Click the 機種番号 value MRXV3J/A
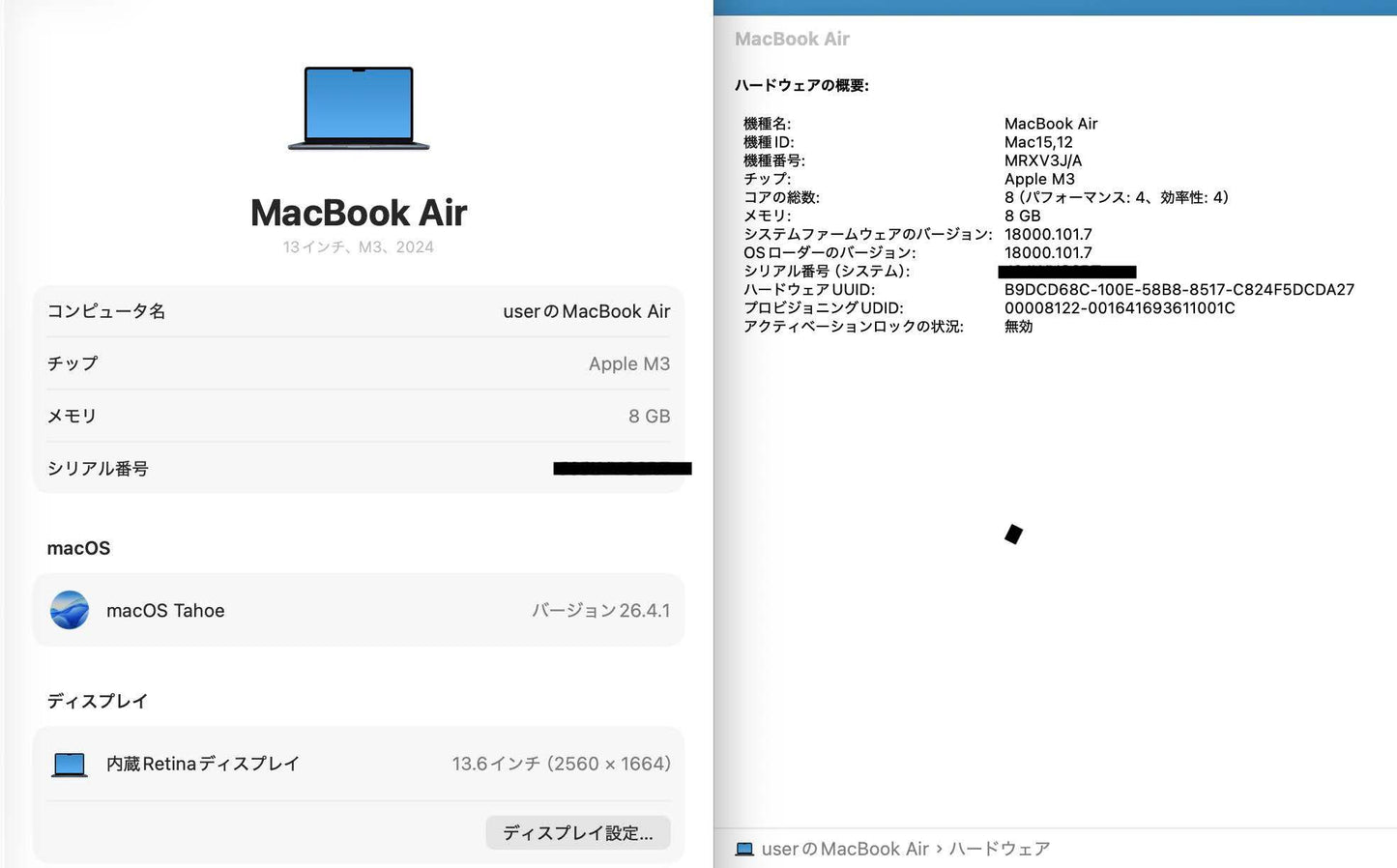1397x868 pixels. [x=1043, y=160]
